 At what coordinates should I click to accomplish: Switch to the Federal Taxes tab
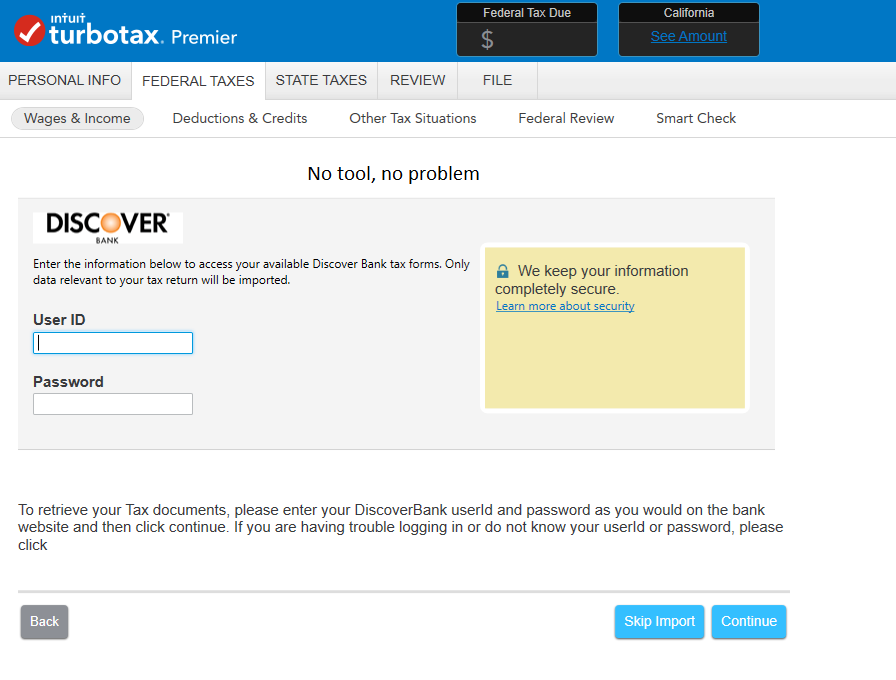pos(198,81)
